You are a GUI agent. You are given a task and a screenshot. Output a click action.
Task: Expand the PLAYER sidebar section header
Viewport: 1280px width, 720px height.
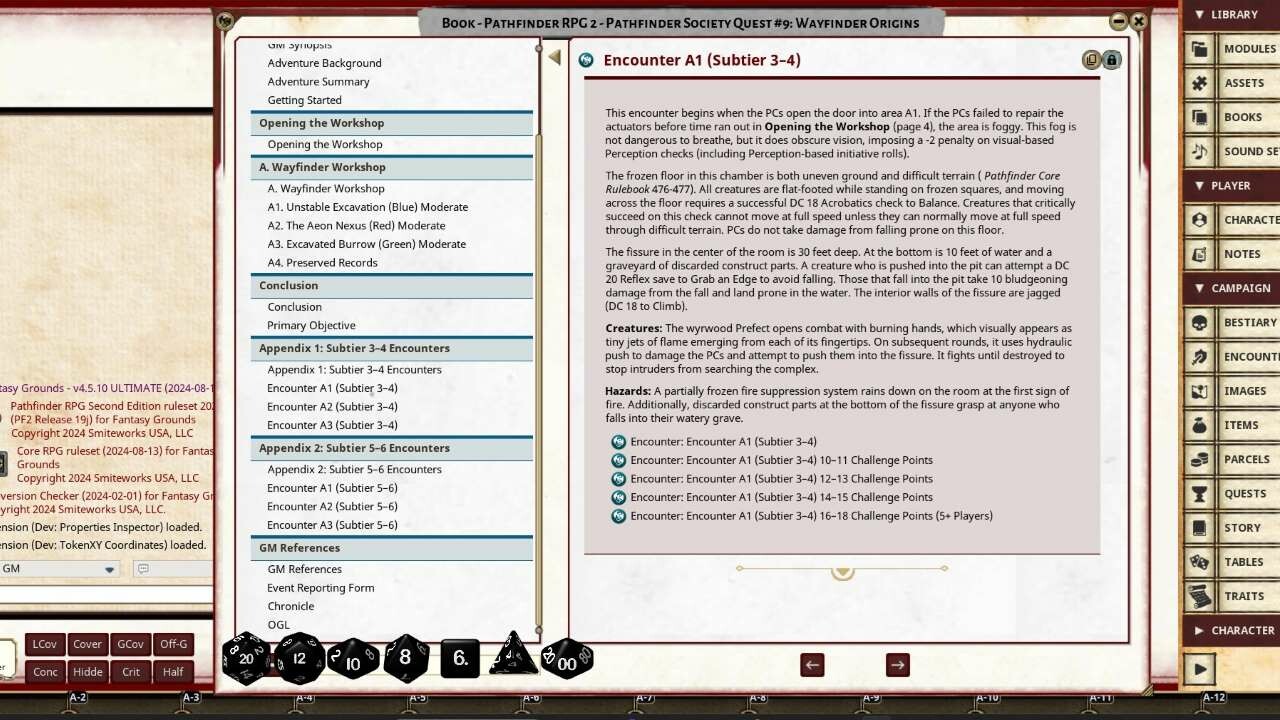[1228, 185]
